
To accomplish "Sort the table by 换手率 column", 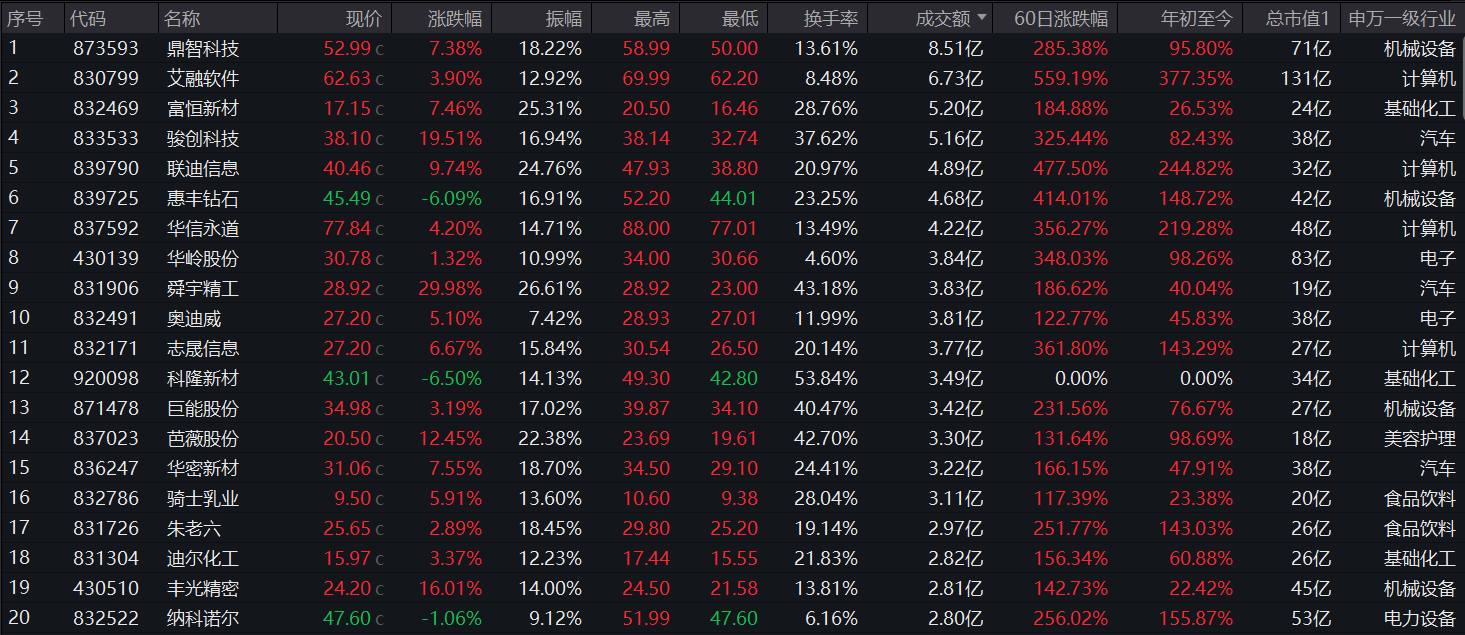I will pos(830,18).
